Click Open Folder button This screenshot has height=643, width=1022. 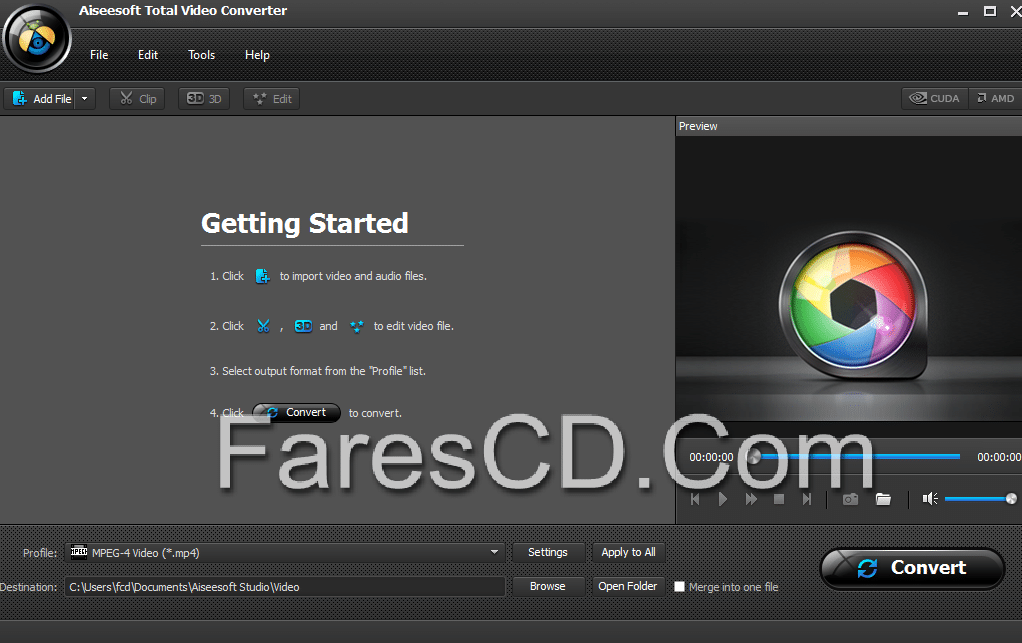pyautogui.click(x=628, y=586)
